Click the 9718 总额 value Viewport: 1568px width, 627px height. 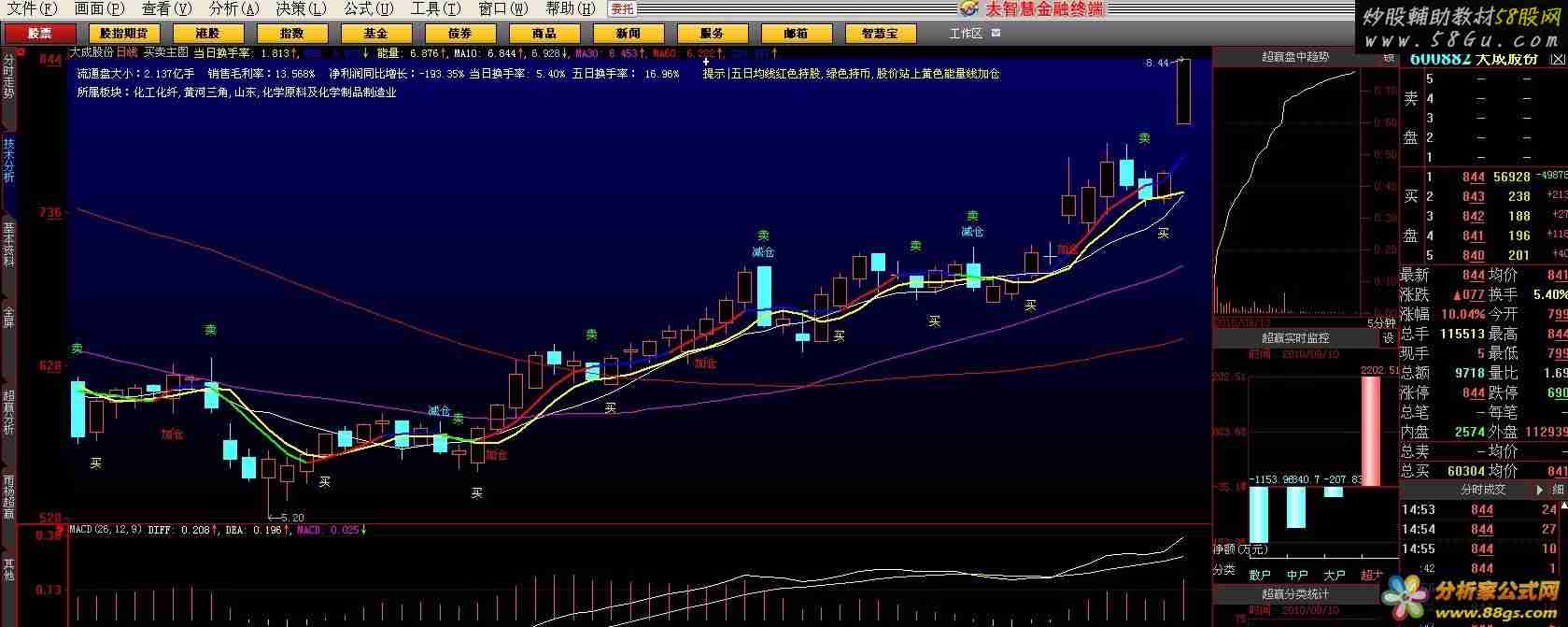pos(1469,373)
